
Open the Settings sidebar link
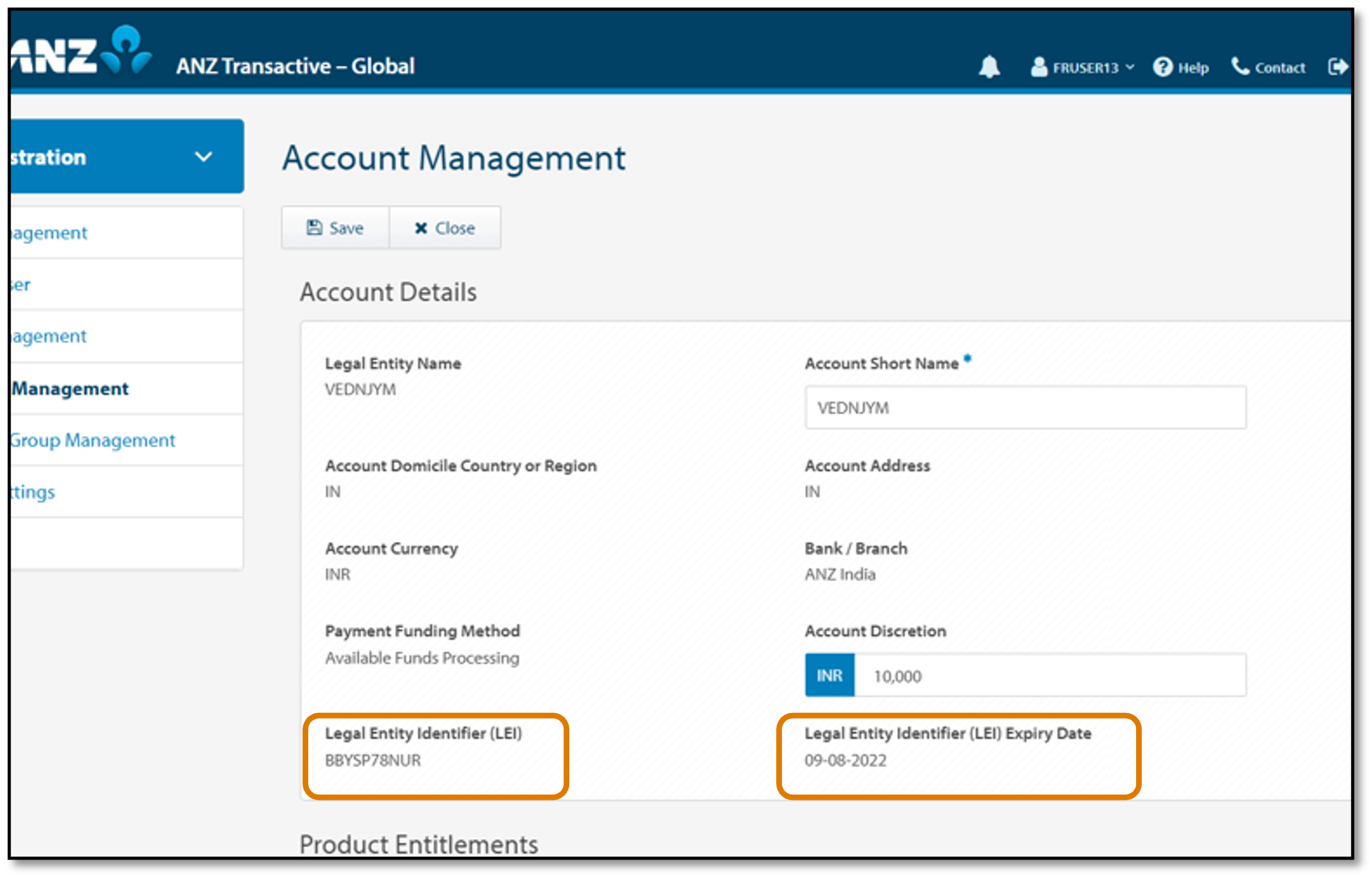pos(33,492)
